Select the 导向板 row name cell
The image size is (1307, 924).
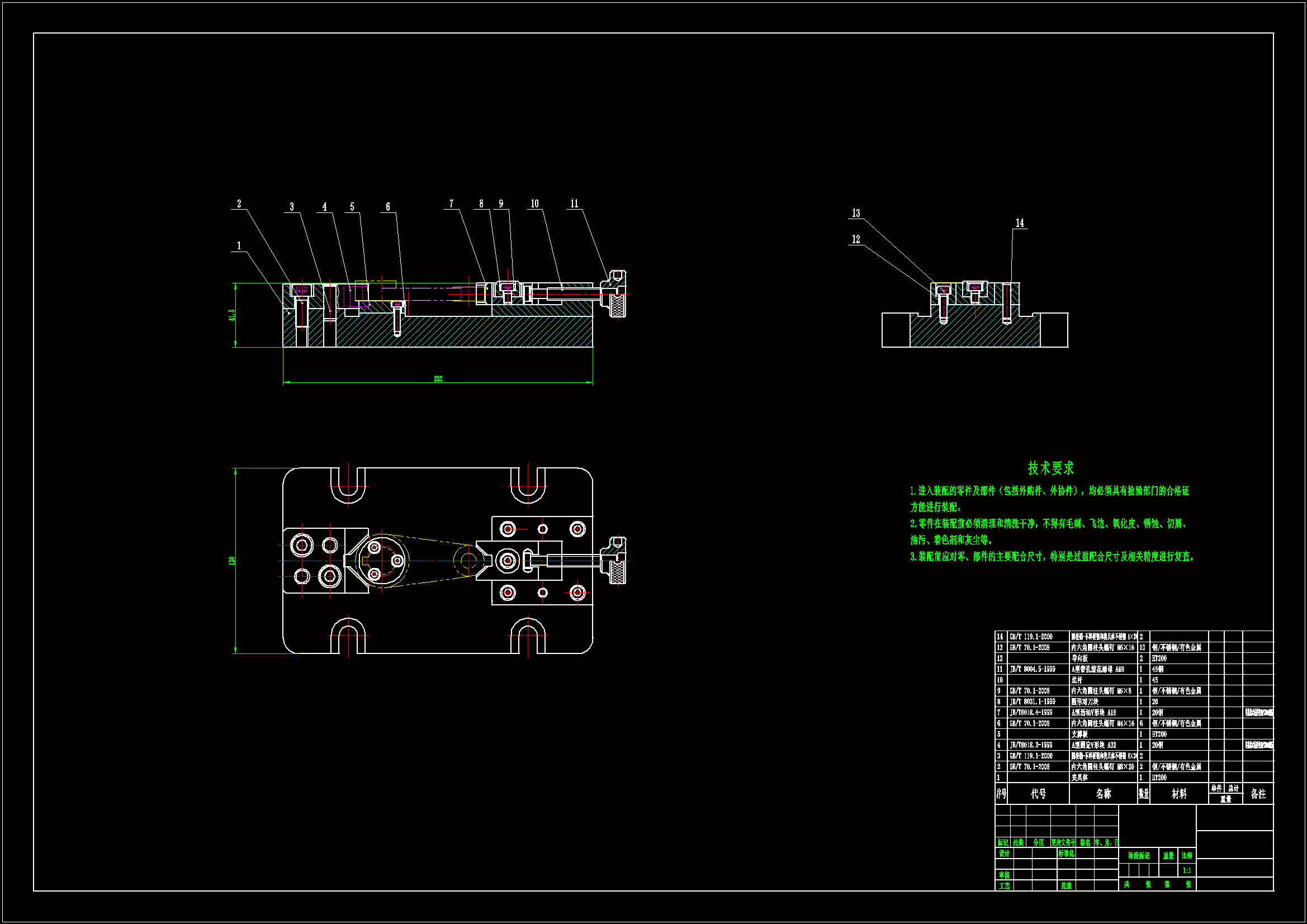[1079, 658]
